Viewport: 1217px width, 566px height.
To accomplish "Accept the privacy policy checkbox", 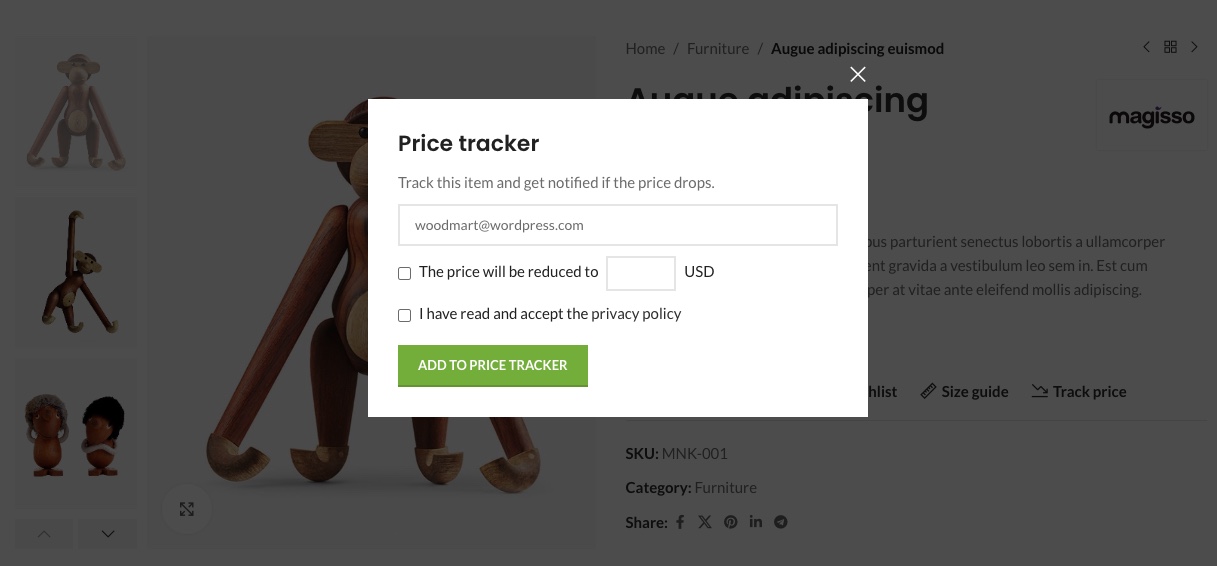I will click(x=405, y=315).
